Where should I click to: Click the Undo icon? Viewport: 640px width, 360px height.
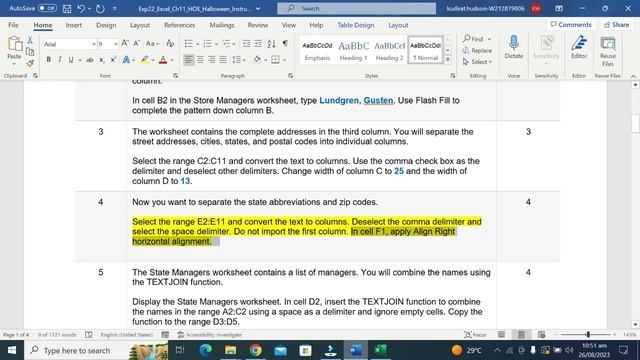(x=81, y=8)
